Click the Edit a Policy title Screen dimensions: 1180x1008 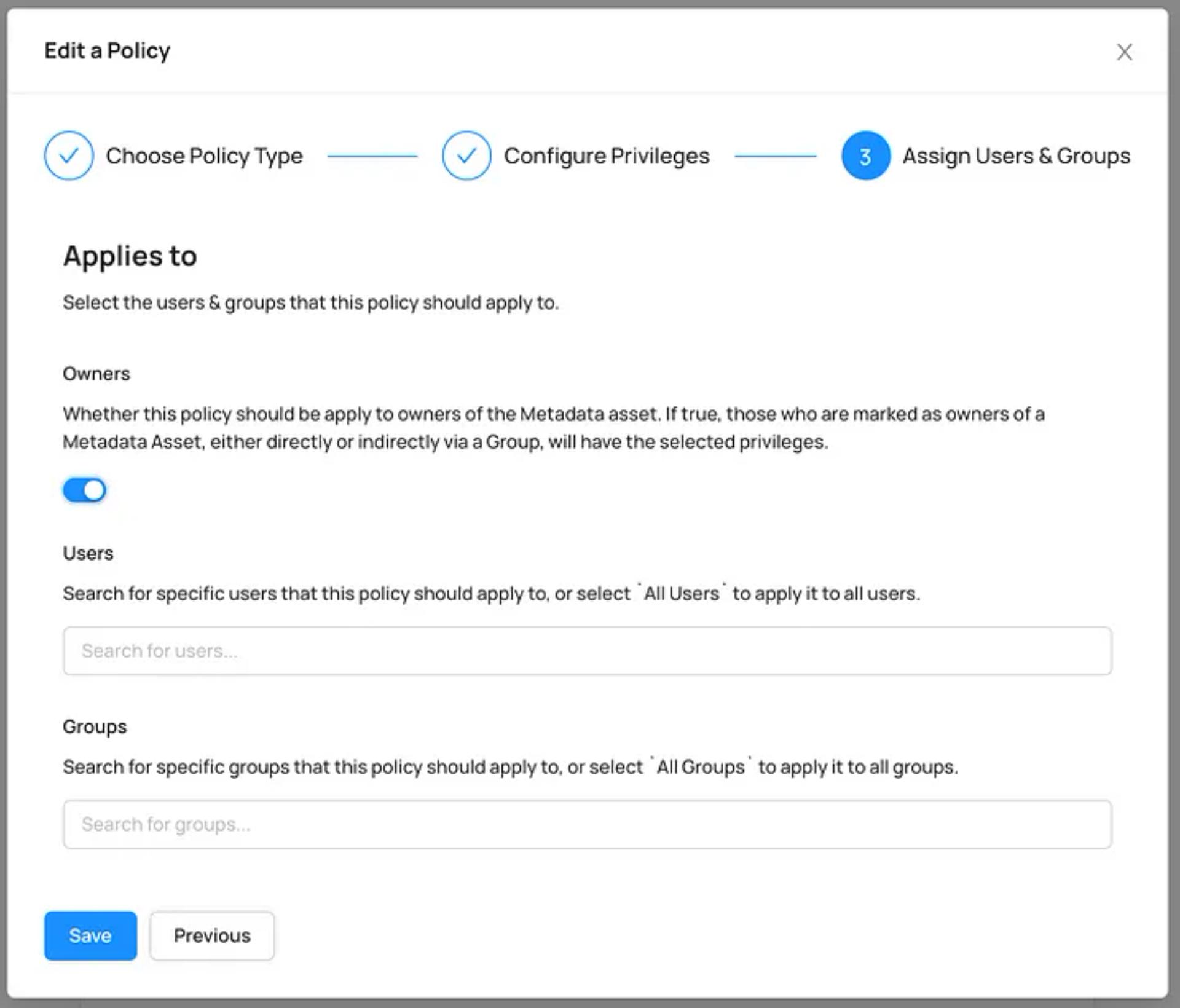tap(107, 51)
